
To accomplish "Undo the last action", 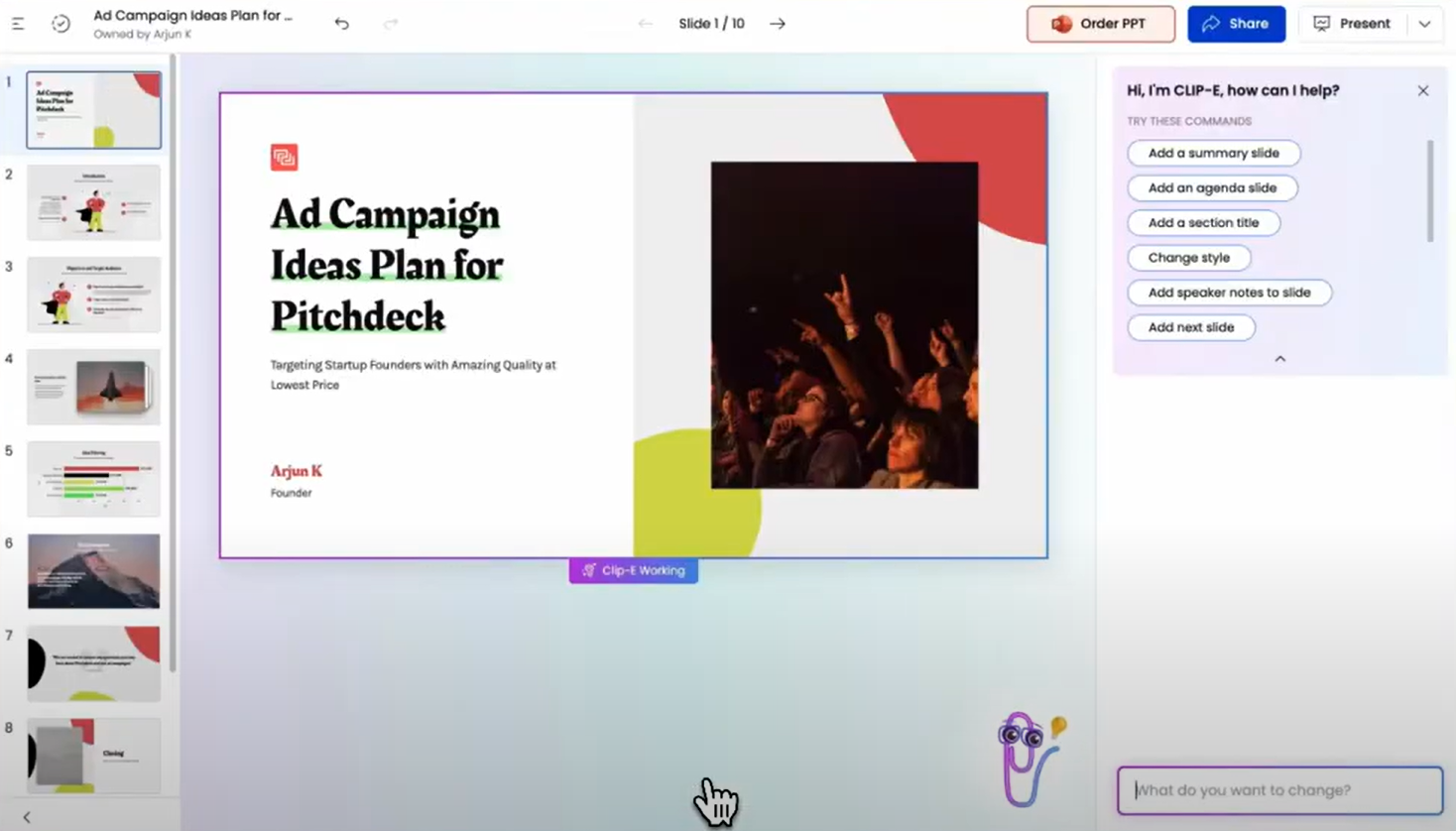I will point(342,24).
